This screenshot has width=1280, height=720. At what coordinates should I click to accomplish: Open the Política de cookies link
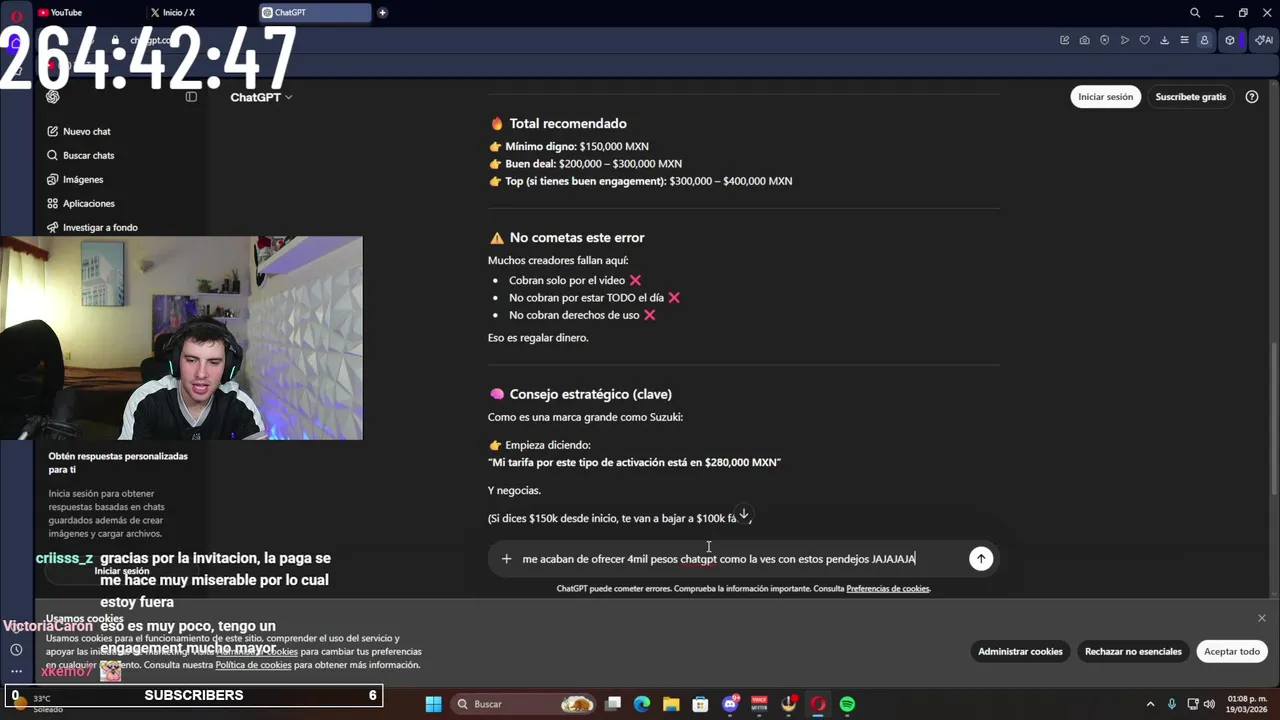click(x=253, y=665)
